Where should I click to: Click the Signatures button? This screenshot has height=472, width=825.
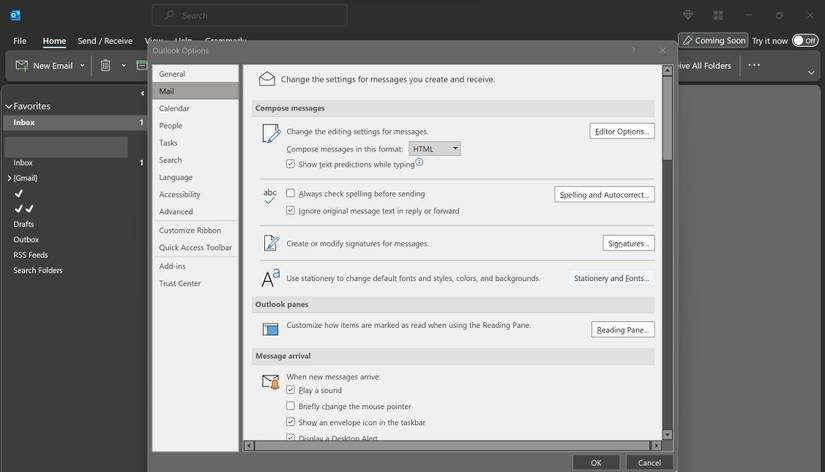point(628,243)
